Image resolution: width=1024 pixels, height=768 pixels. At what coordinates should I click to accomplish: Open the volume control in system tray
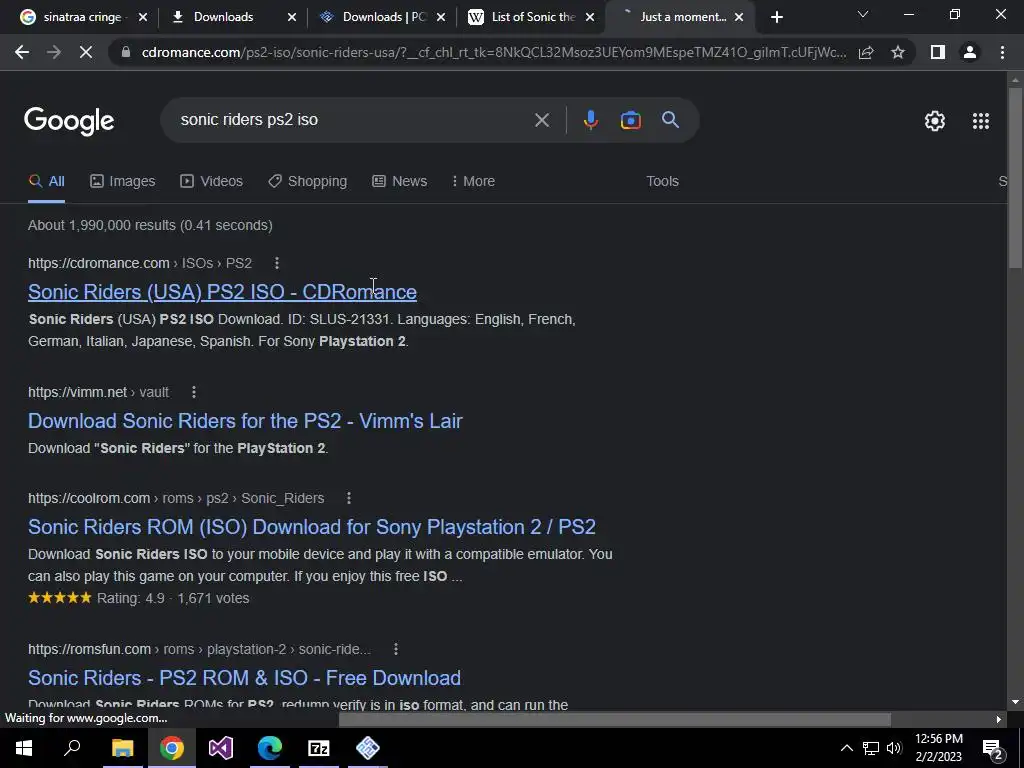(894, 748)
